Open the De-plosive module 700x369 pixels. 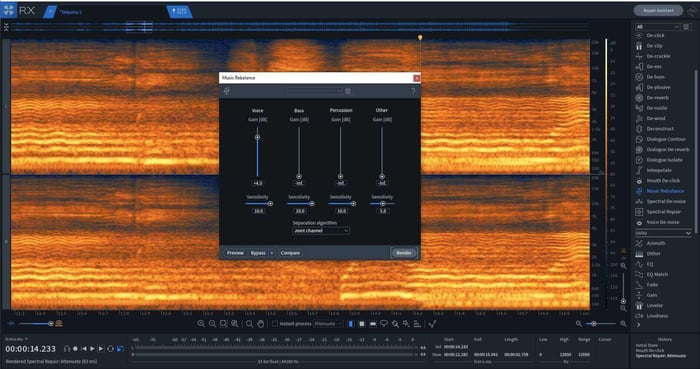658,87
